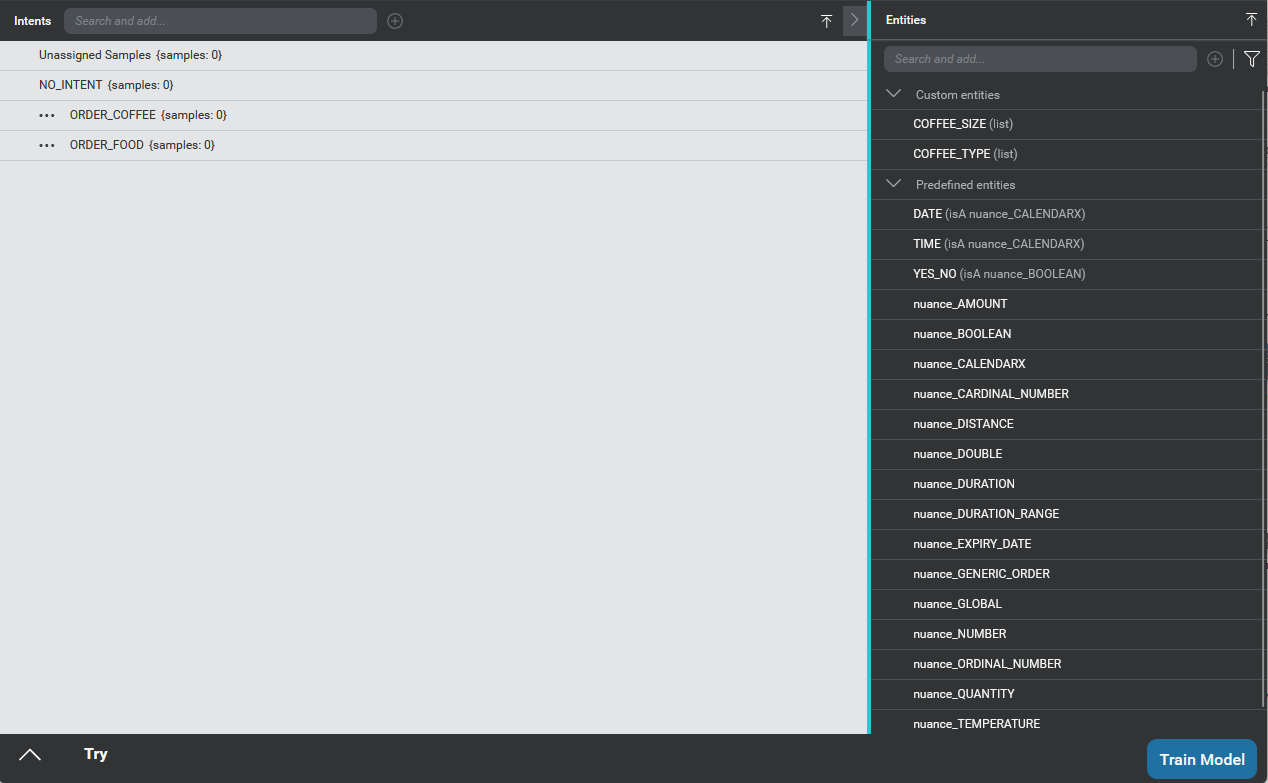Focus the Entities search and add field
Viewport: 1268px width, 783px height.
[x=1040, y=59]
